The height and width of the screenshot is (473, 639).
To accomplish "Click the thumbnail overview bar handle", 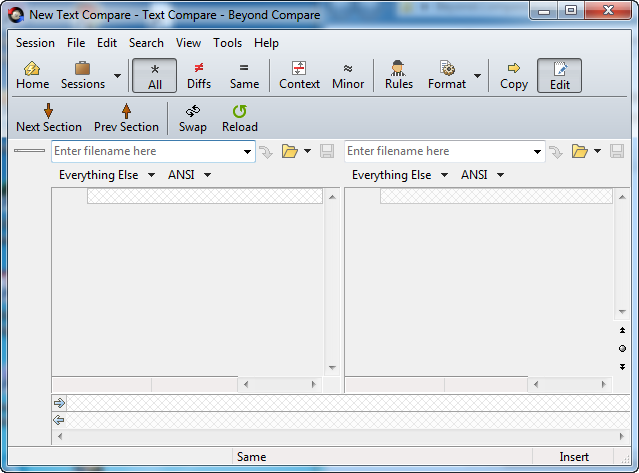I will tap(29, 150).
